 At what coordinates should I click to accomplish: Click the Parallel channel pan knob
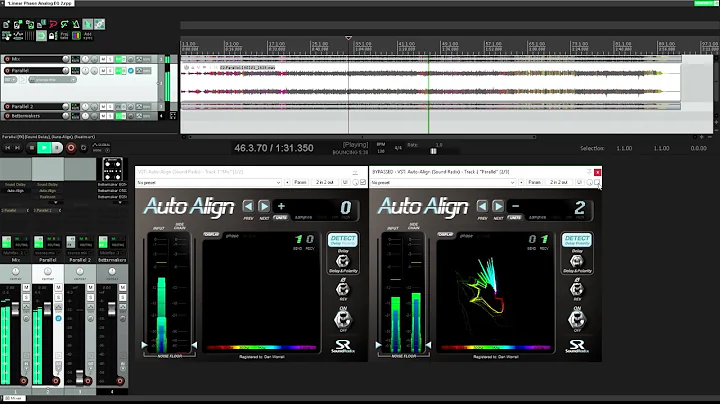[48, 271]
